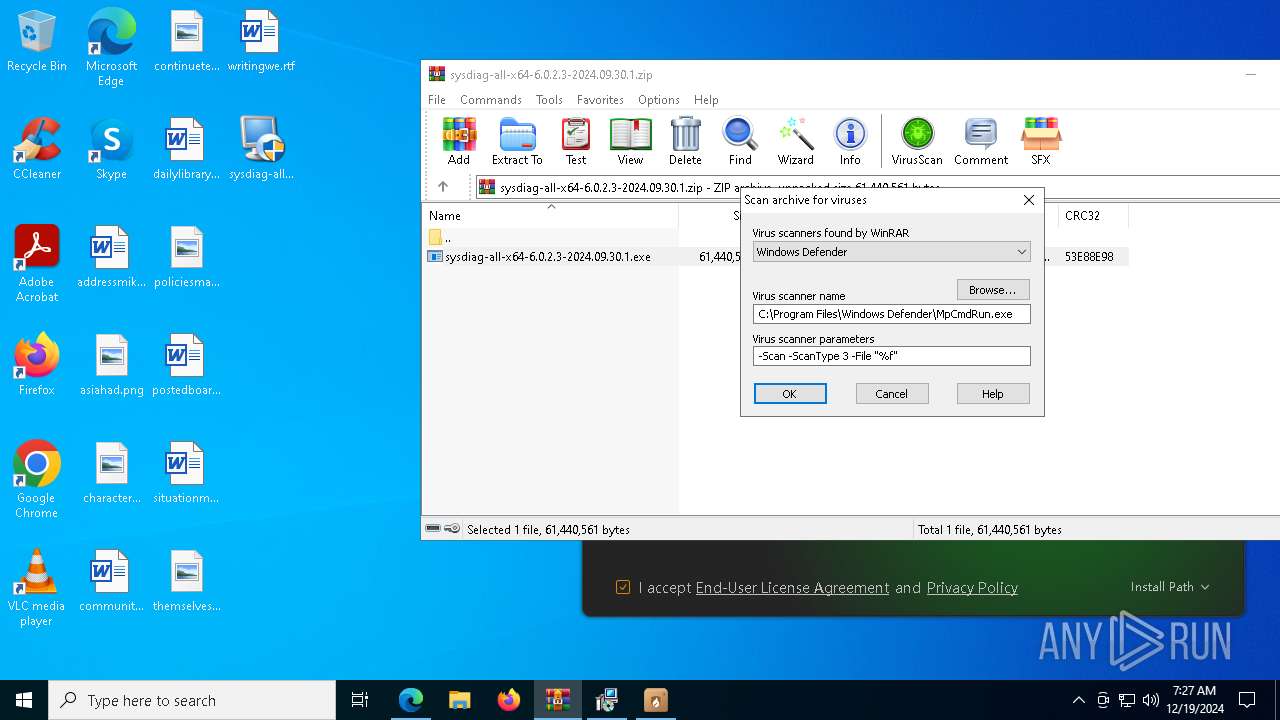This screenshot has width=1280, height=720.
Task: Click the Test archive icon
Action: [576, 141]
